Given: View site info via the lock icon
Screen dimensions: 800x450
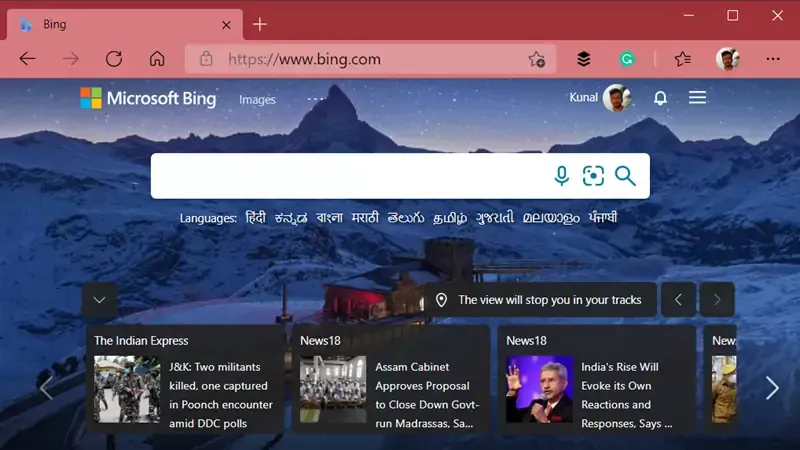Looking at the screenshot, I should [x=206, y=59].
